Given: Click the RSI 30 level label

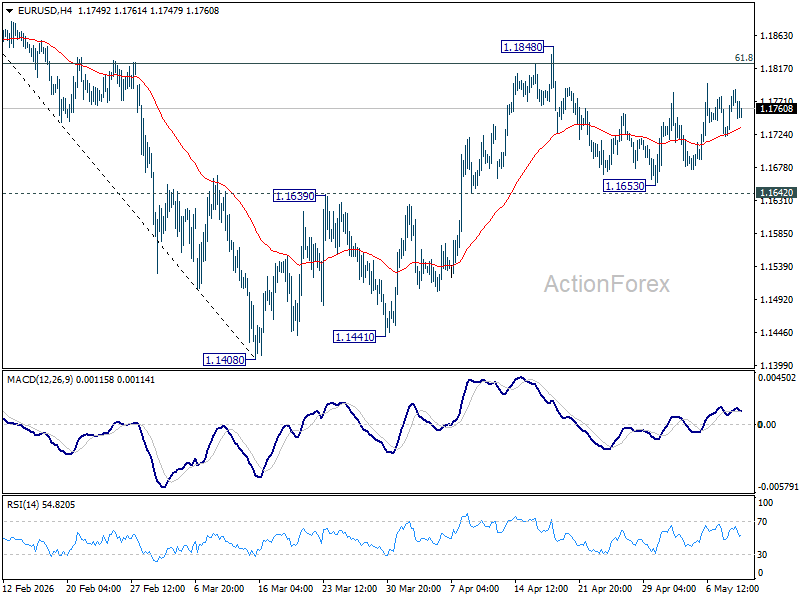Looking at the screenshot, I should pyautogui.click(x=762, y=555).
